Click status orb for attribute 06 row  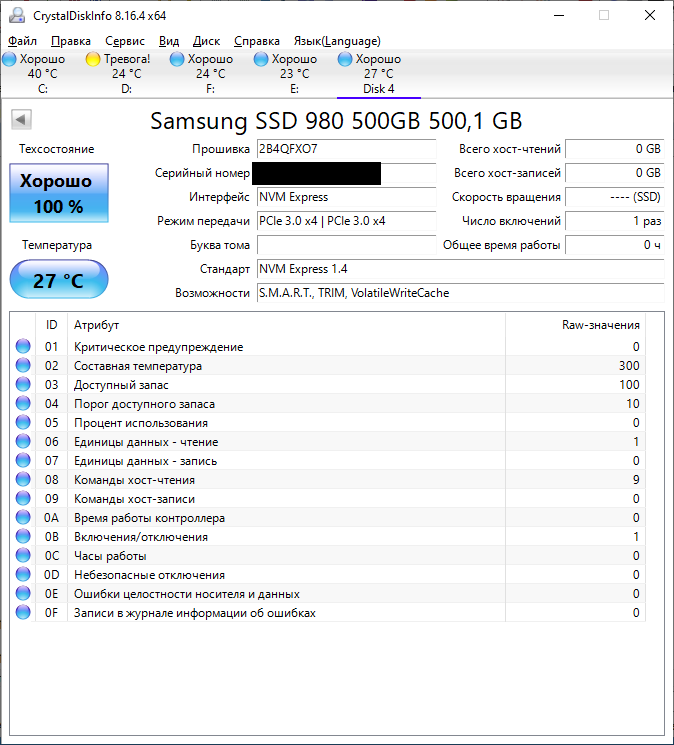(23, 441)
